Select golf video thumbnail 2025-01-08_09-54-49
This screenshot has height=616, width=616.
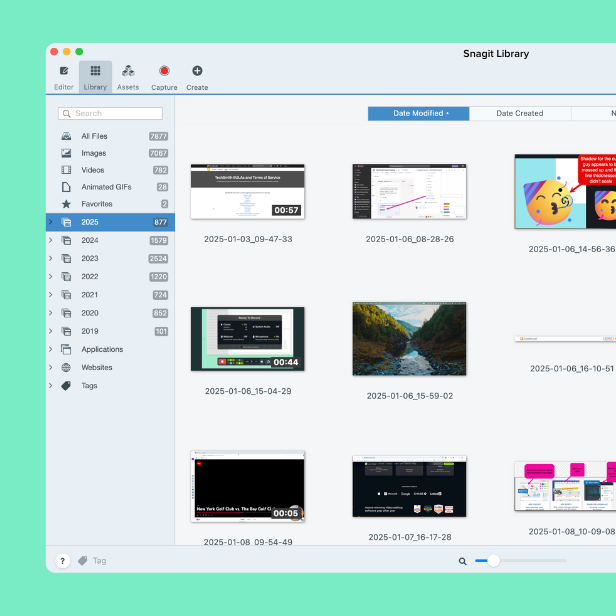click(x=248, y=486)
